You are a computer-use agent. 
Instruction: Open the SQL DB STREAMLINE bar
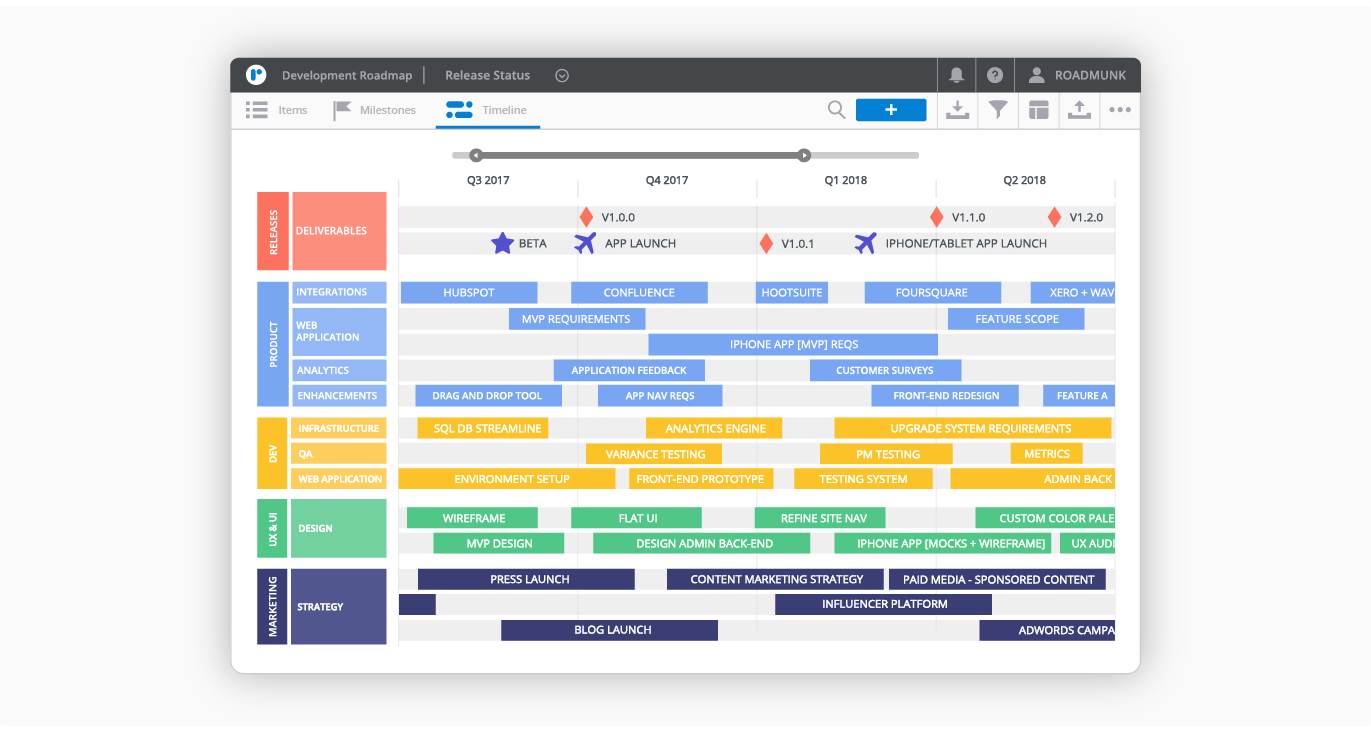click(x=483, y=428)
